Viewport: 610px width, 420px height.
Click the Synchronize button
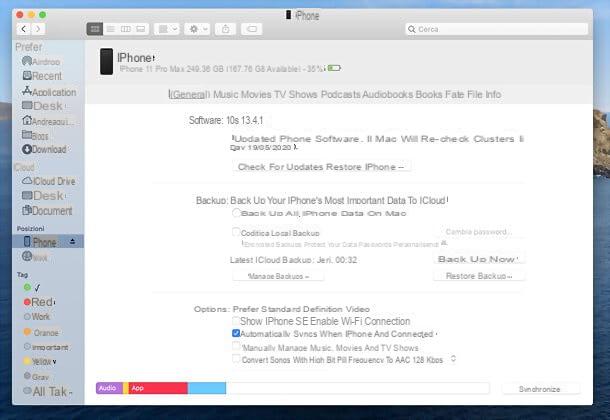pyautogui.click(x=540, y=389)
